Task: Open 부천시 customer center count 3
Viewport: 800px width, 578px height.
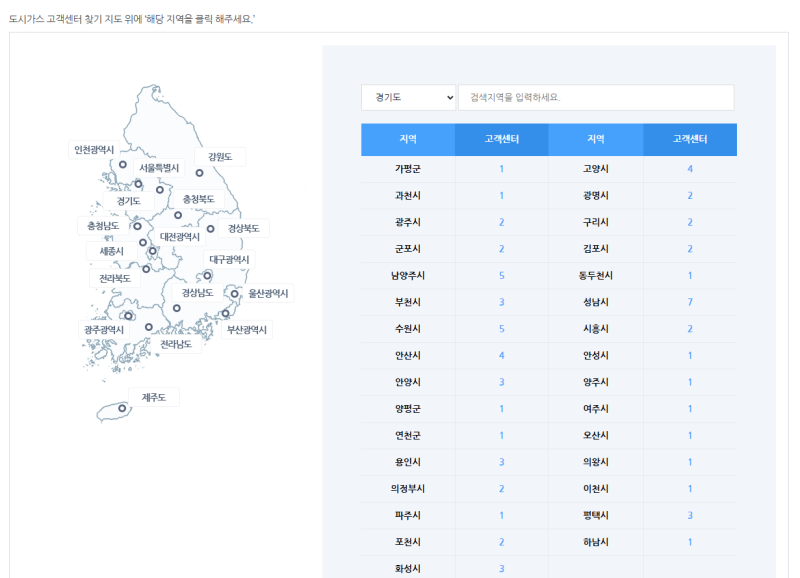Action: pos(502,302)
